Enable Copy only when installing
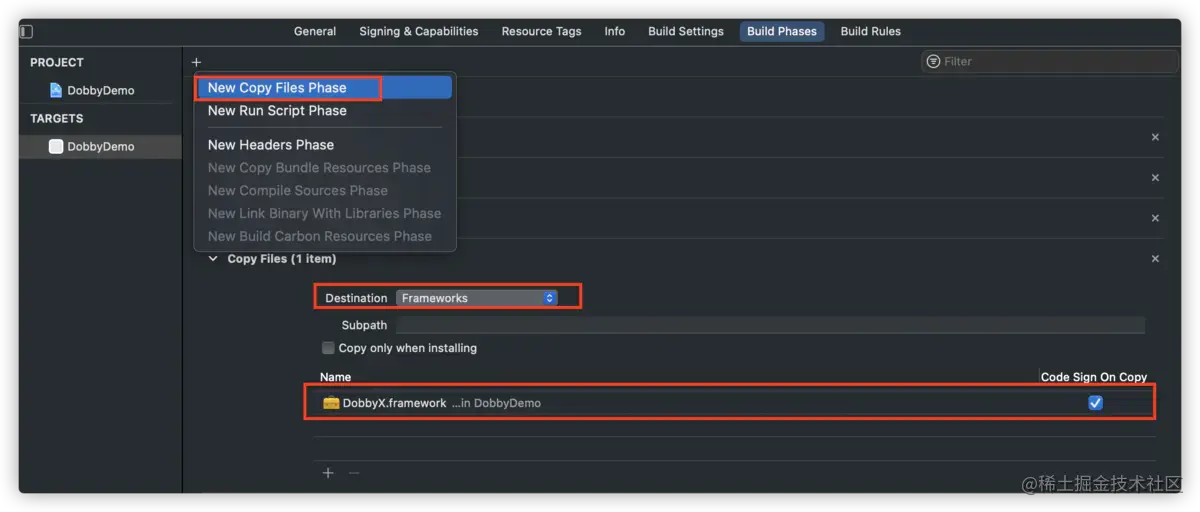 (x=328, y=348)
